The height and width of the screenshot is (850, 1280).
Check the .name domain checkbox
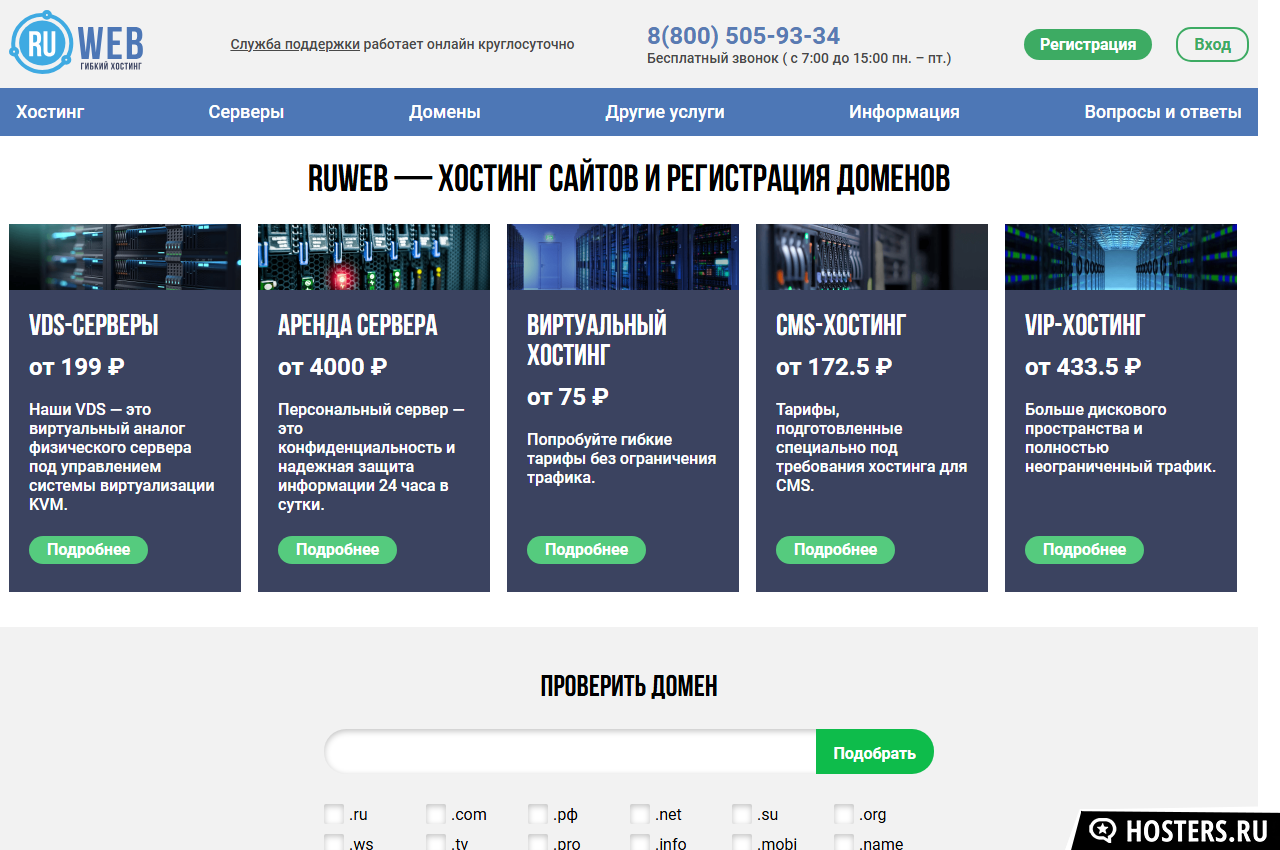844,843
